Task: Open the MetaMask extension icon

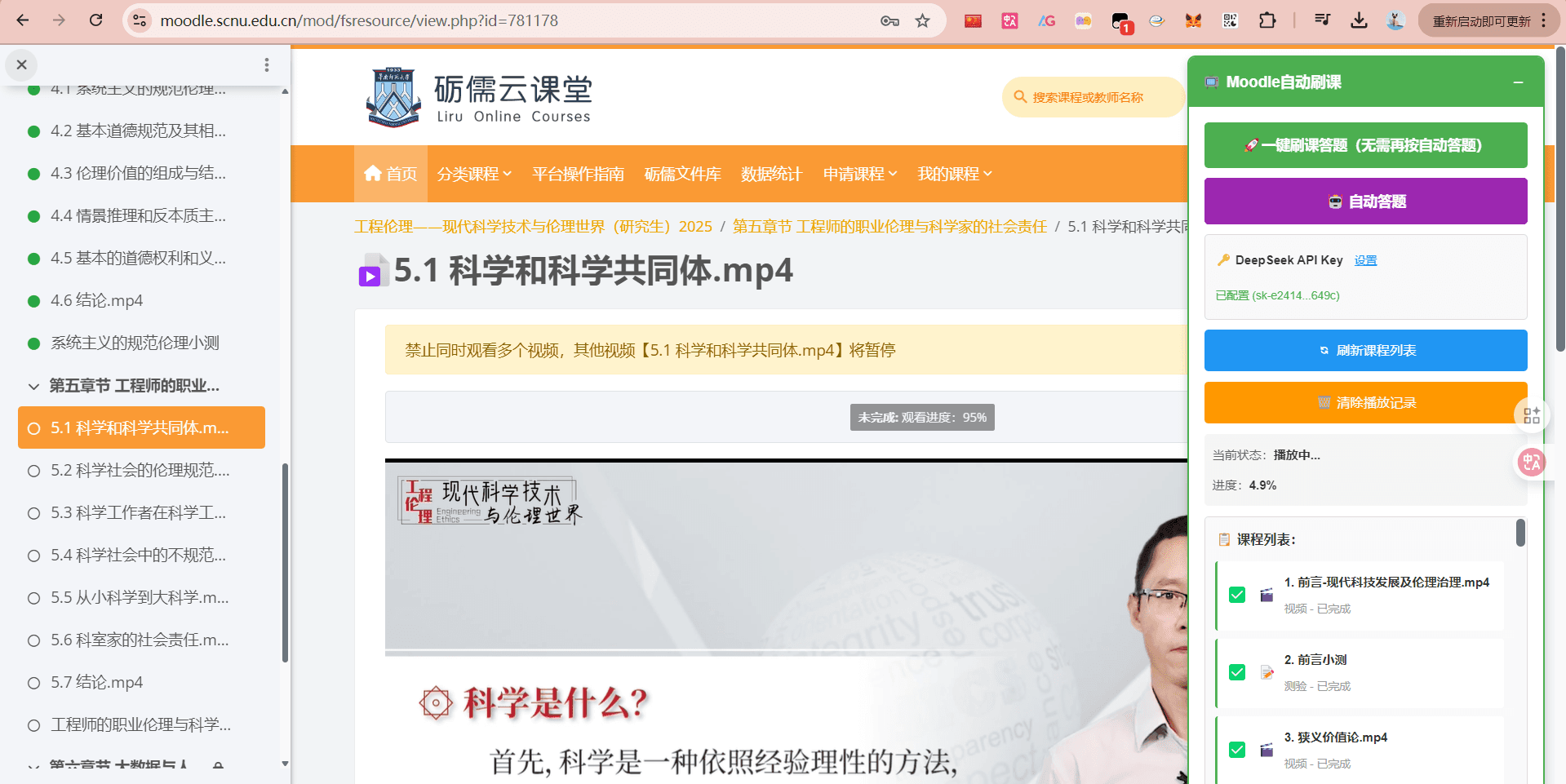Action: click(1193, 20)
